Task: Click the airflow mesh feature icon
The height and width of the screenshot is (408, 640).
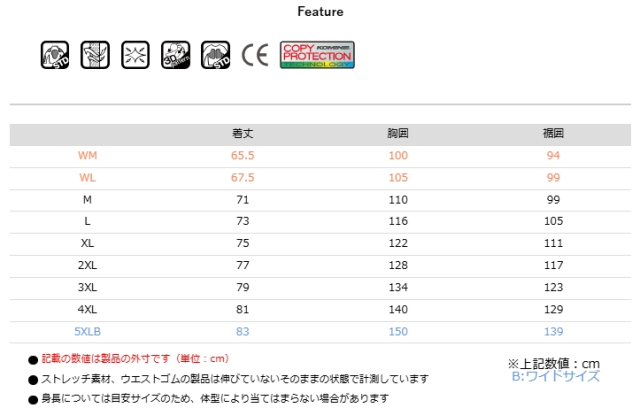Action: coord(95,55)
